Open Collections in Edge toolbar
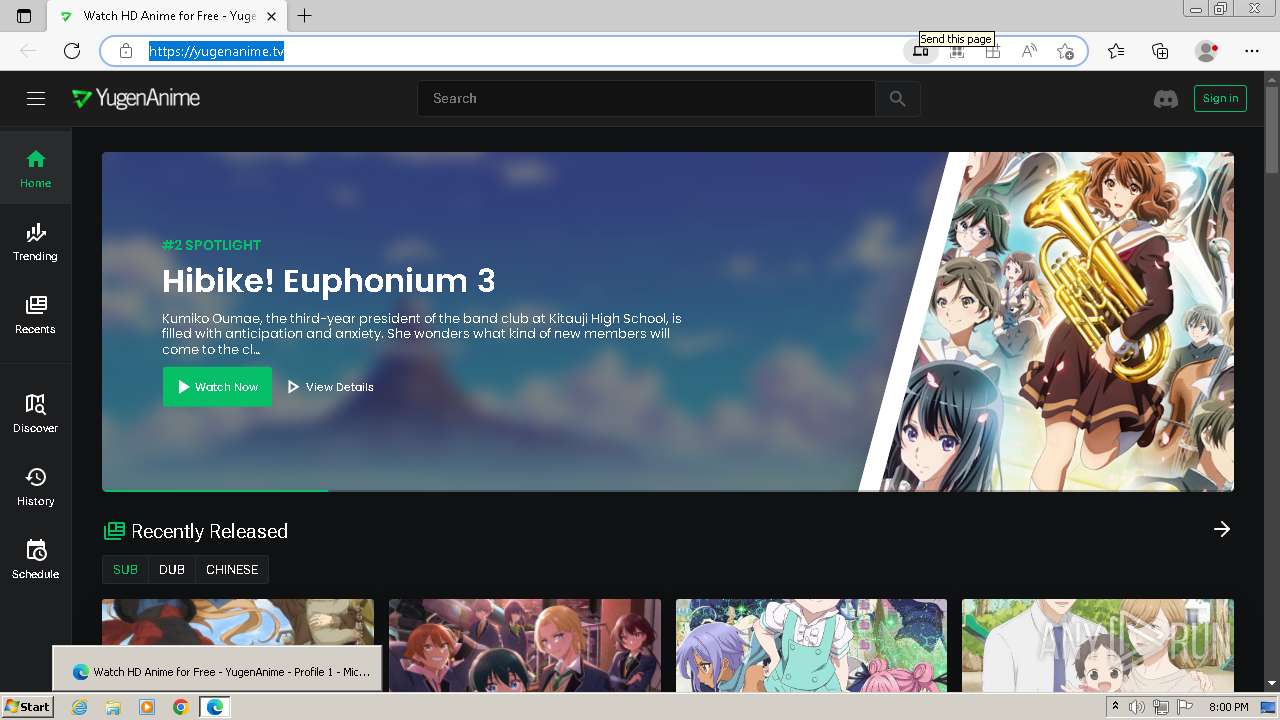This screenshot has height=720, width=1280. click(x=1160, y=51)
